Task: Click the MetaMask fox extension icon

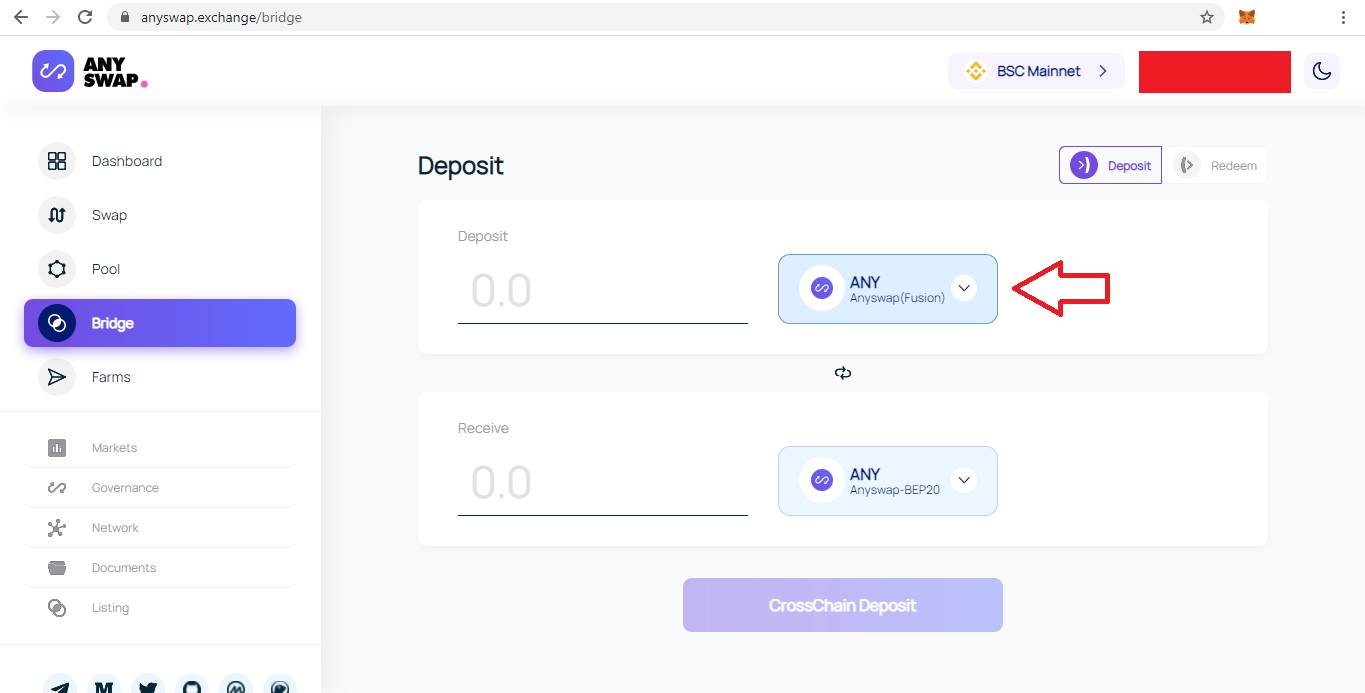Action: pos(1247,17)
